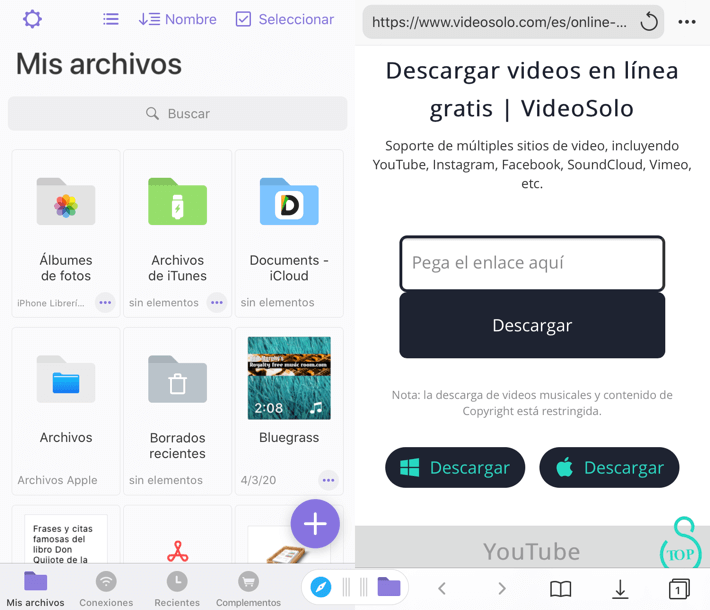The height and width of the screenshot is (610, 710).
Task: Tap the purple plus add button
Action: (315, 524)
